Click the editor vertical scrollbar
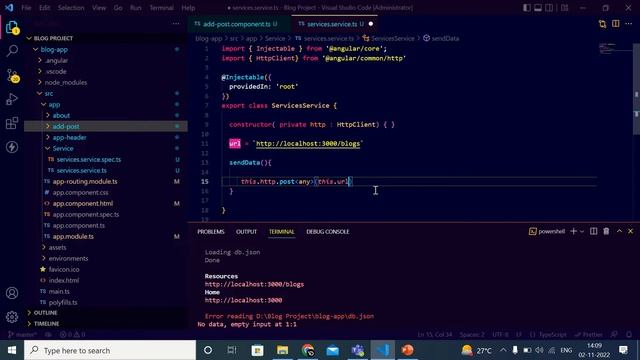Screen dimensions: 640x360 [636, 89]
